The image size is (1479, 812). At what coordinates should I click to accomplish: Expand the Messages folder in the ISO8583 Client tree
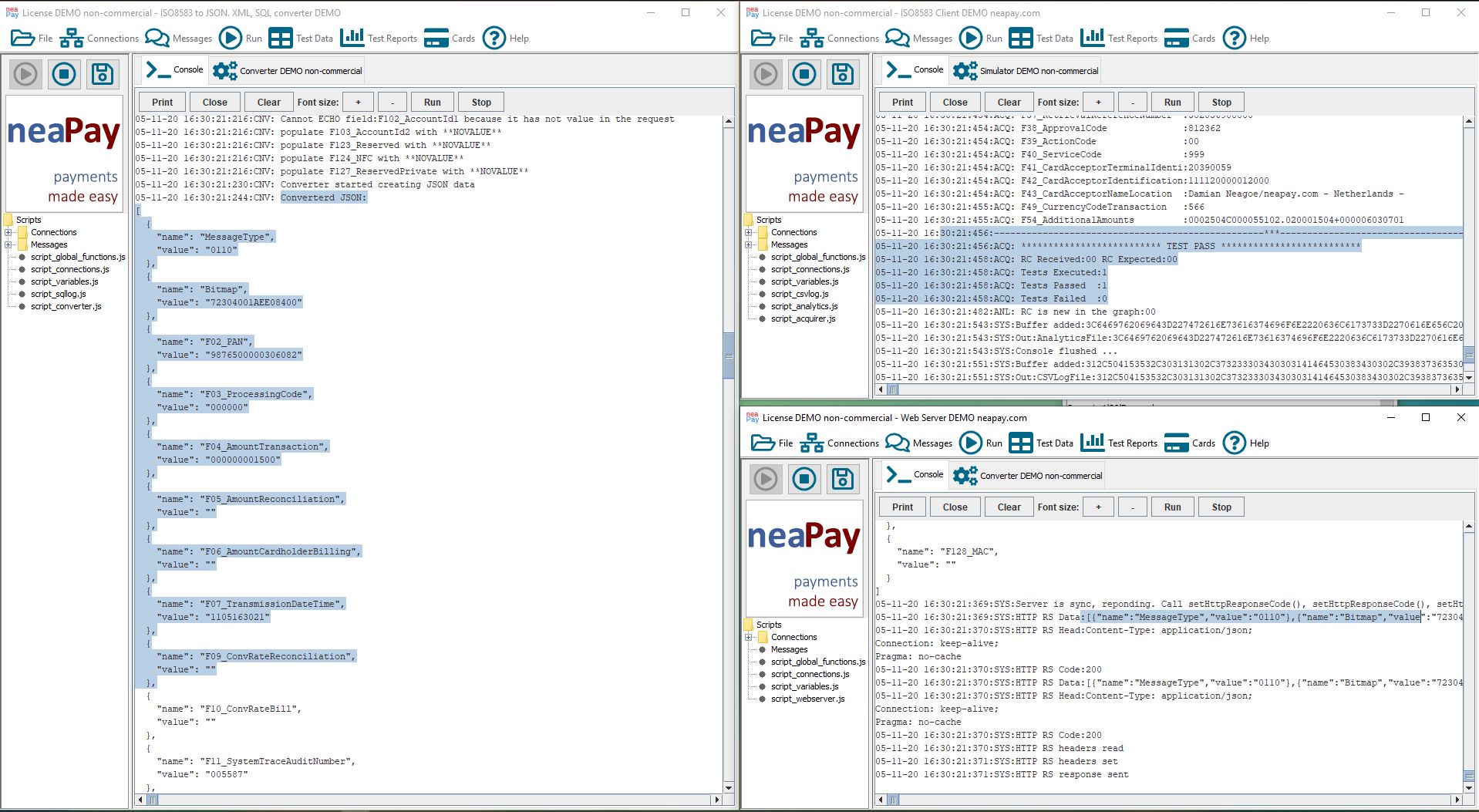(x=749, y=244)
